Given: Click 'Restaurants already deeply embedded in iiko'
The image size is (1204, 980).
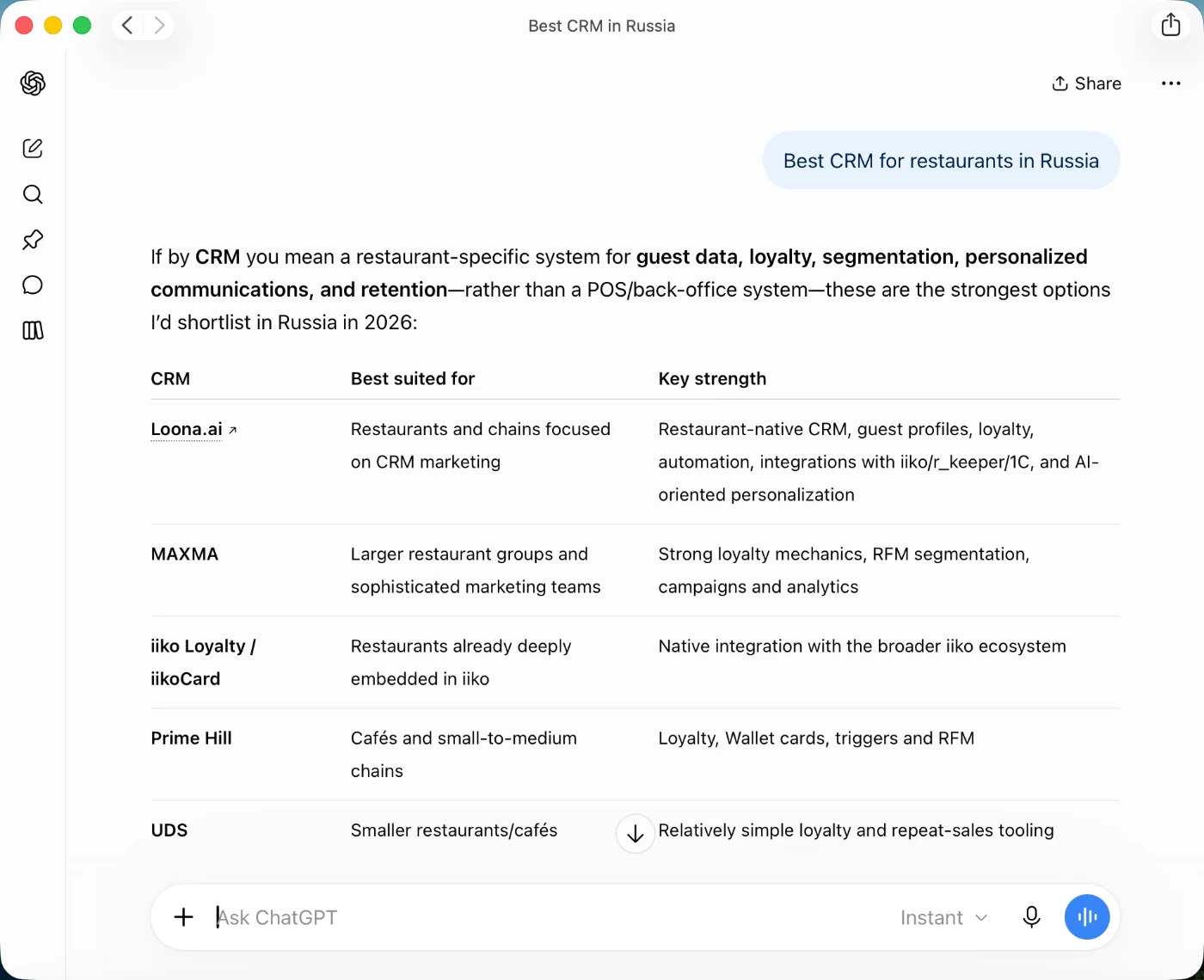Looking at the screenshot, I should point(461,663).
